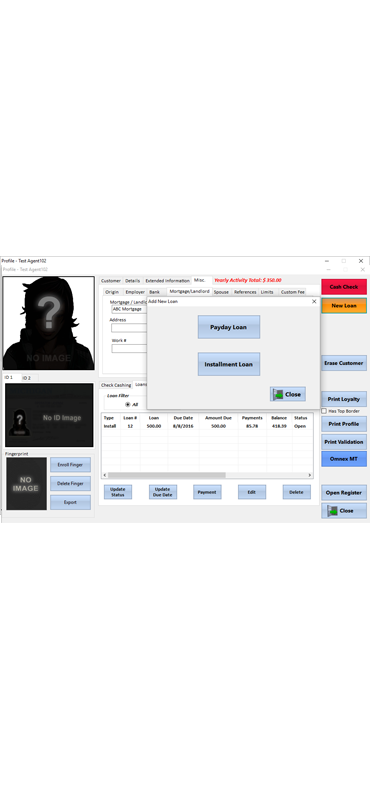Open the Origin sub-tab
370x789 pixels.
[x=112, y=292]
